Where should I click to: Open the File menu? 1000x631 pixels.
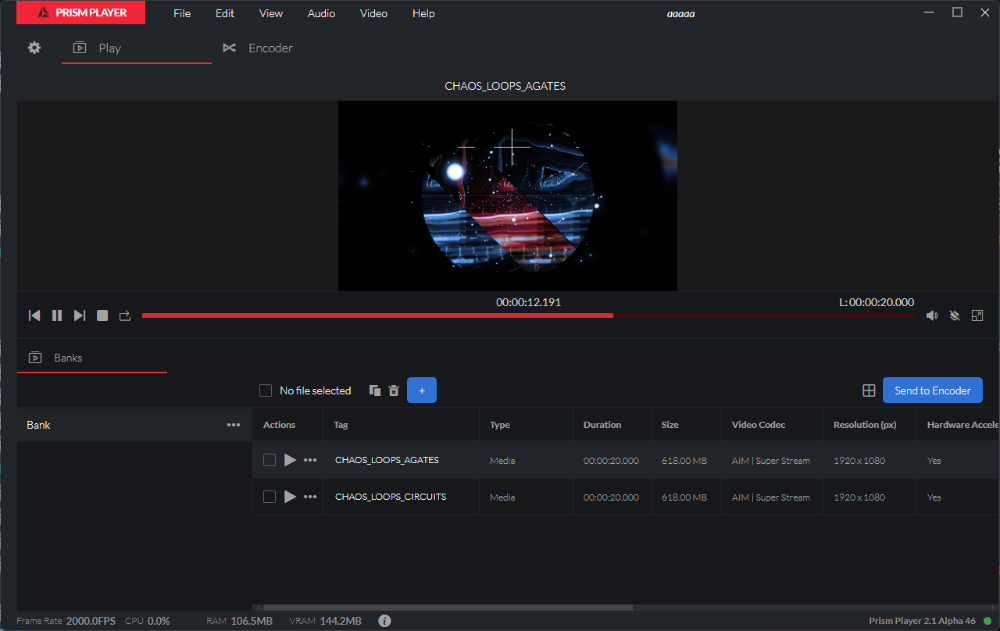pyautogui.click(x=182, y=13)
